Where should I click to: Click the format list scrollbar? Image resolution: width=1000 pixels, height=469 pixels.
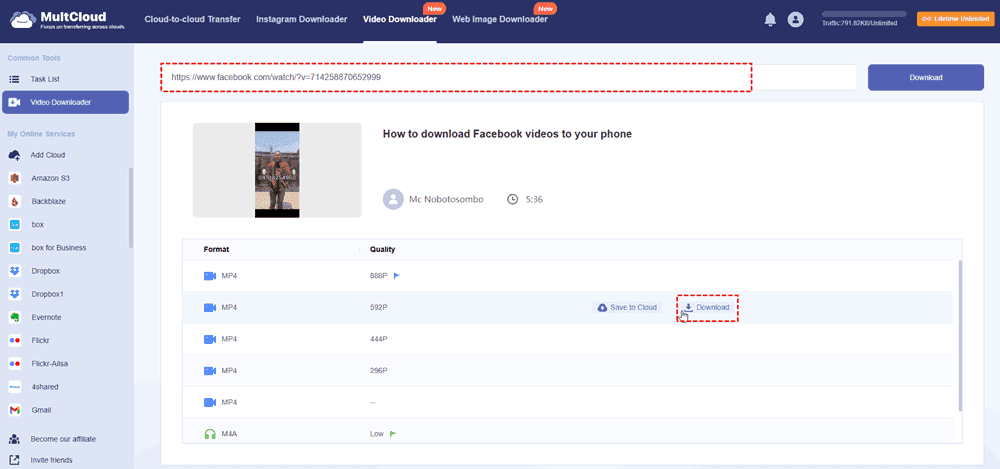pyautogui.click(x=960, y=335)
